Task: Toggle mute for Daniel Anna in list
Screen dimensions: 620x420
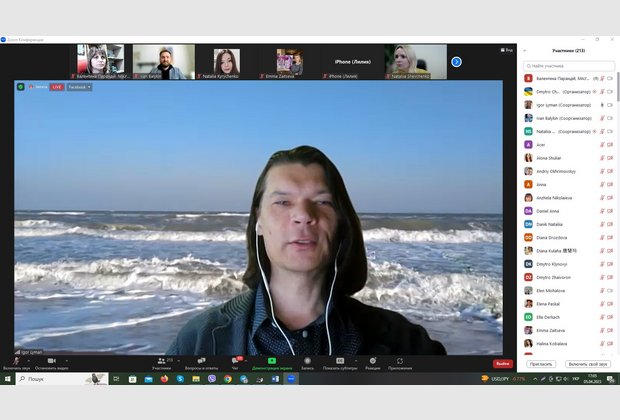Action: (x=602, y=211)
